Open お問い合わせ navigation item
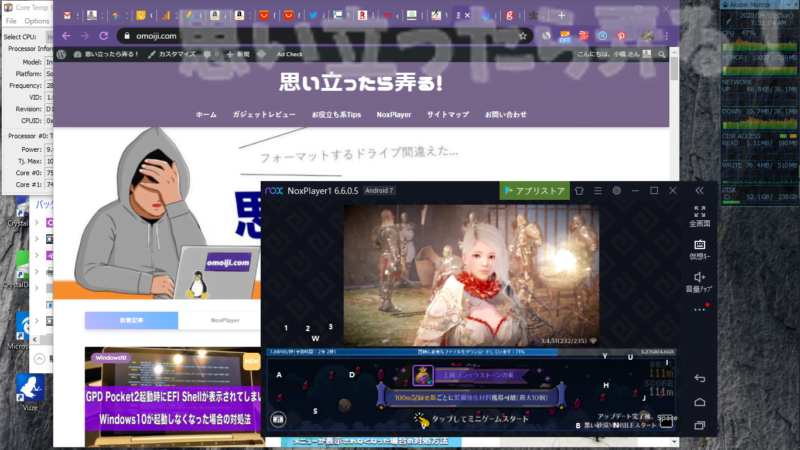This screenshot has width=800, height=450. [506, 114]
